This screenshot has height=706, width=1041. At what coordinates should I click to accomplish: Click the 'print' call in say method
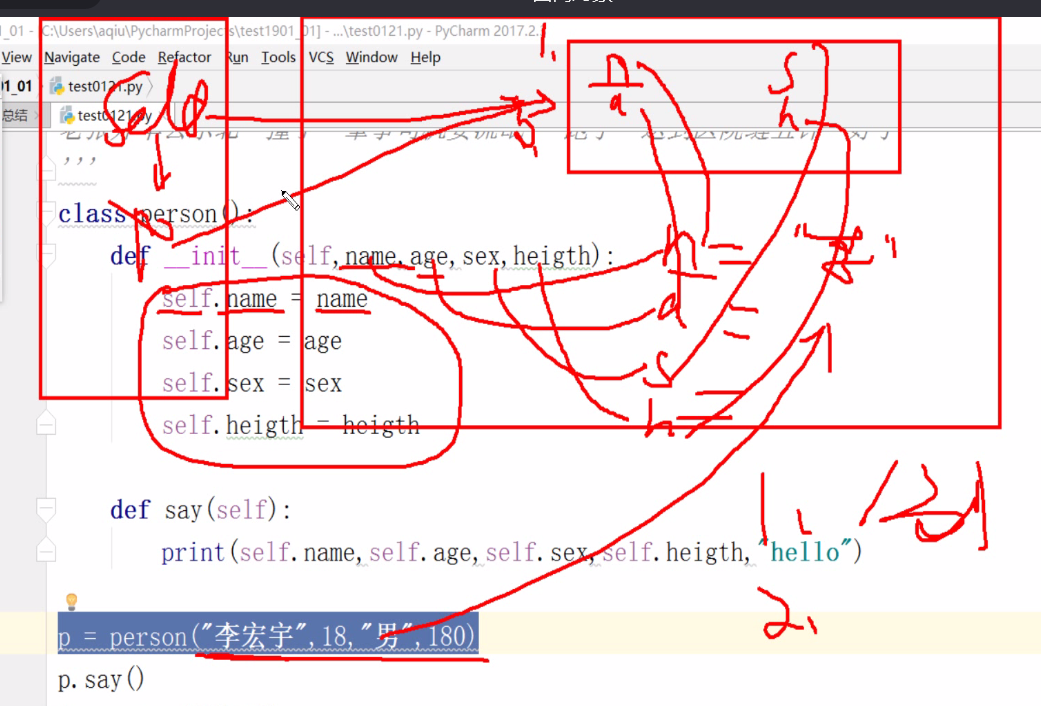pyautogui.click(x=193, y=553)
